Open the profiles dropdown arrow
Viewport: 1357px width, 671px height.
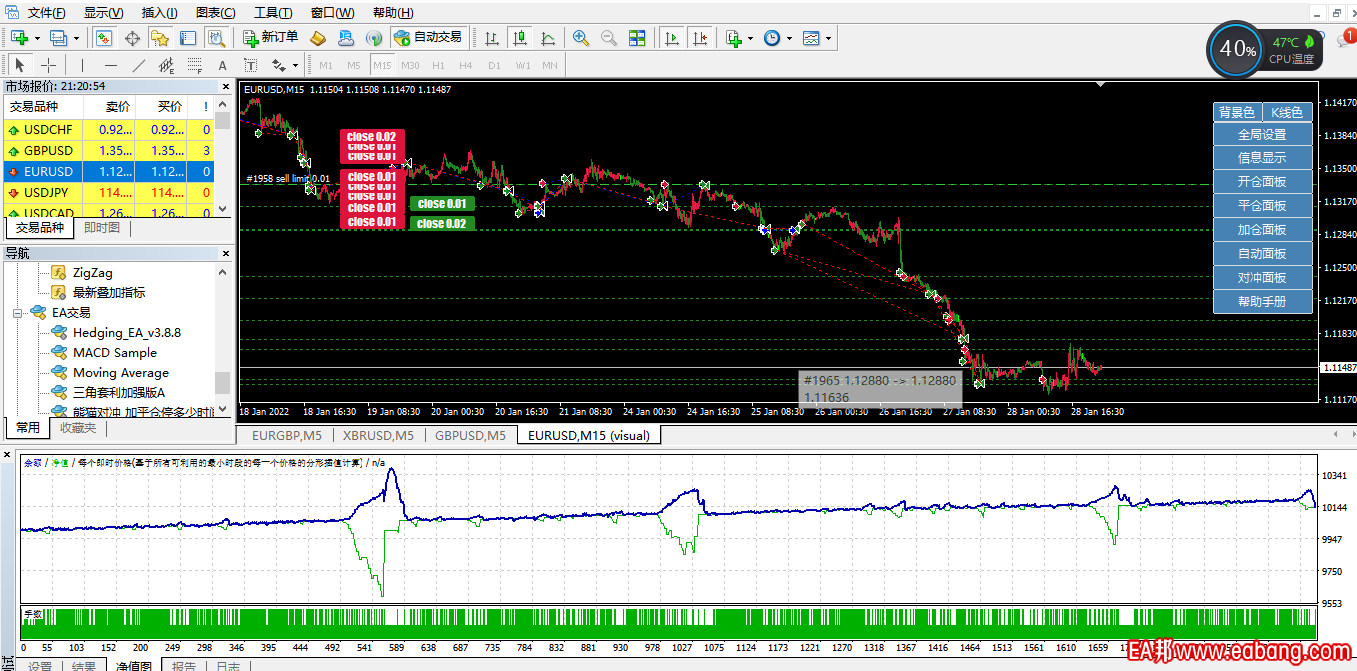click(76, 38)
